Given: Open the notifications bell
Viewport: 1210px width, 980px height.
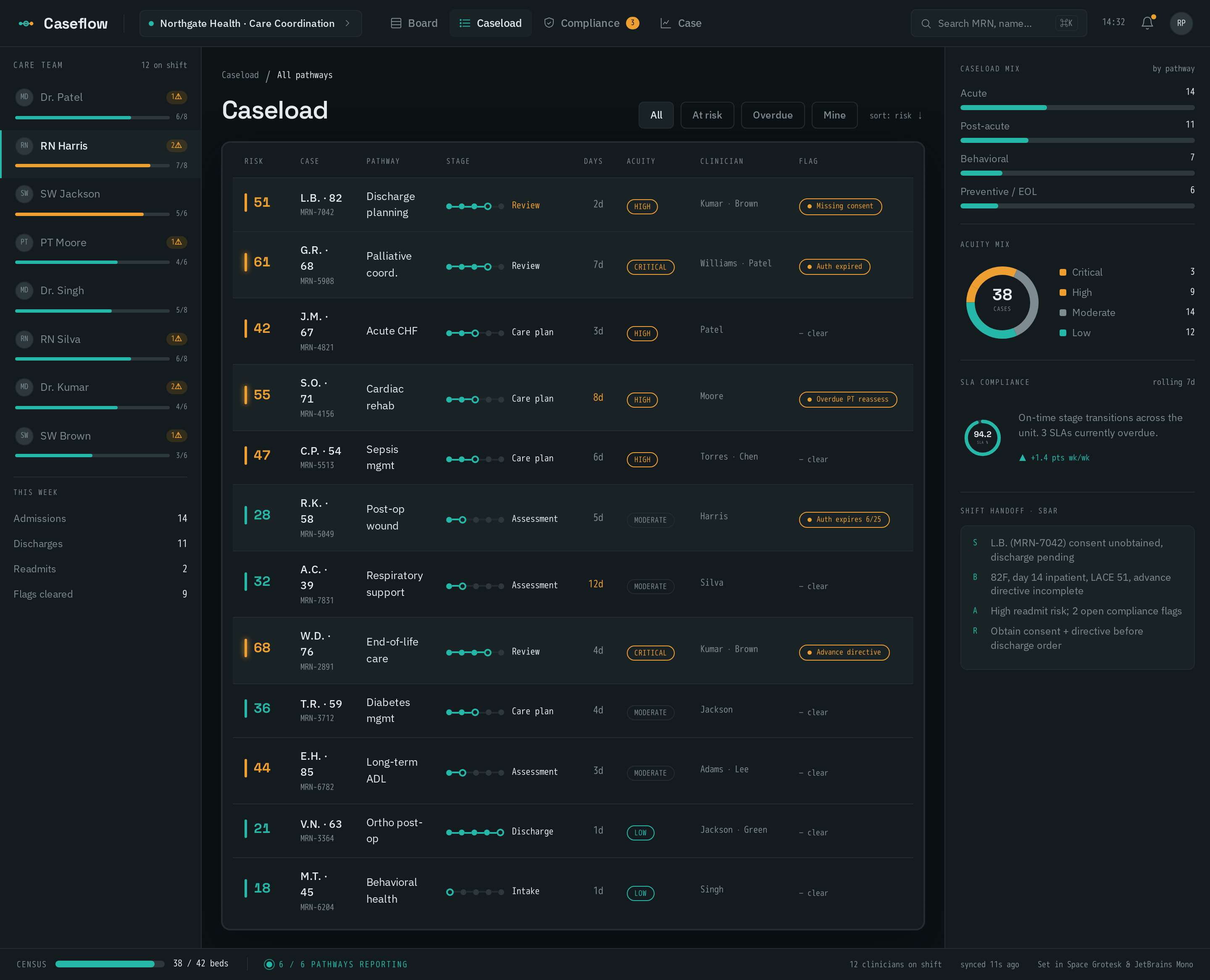Looking at the screenshot, I should 1147,23.
